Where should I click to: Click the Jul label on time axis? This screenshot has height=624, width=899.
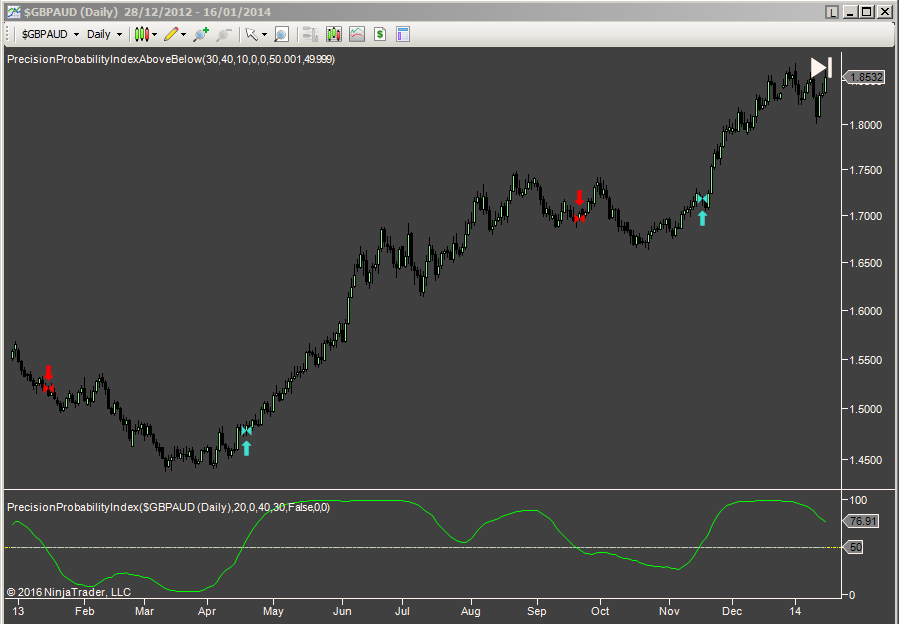click(x=402, y=611)
